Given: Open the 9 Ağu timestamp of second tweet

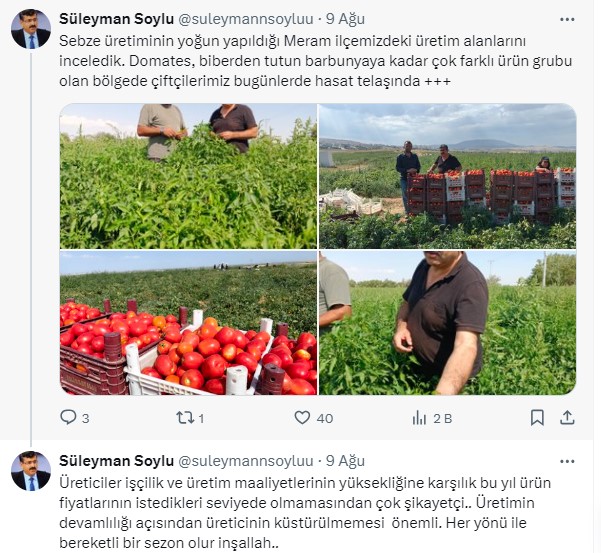Looking at the screenshot, I should (x=345, y=461).
